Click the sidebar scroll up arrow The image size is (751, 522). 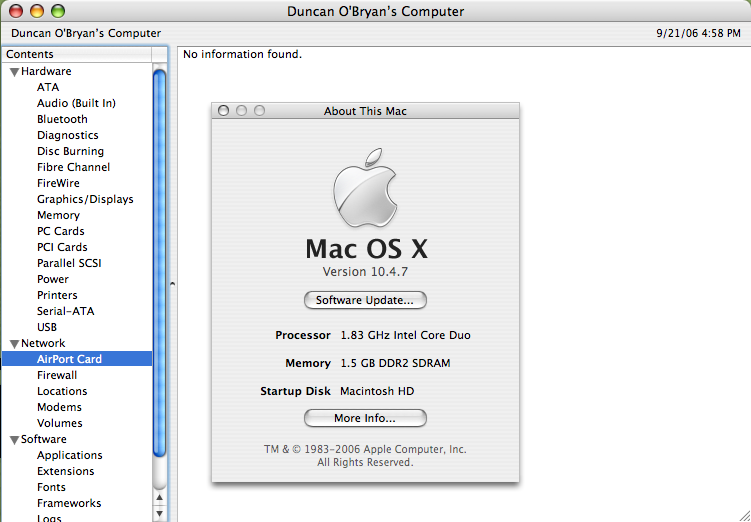[159, 498]
